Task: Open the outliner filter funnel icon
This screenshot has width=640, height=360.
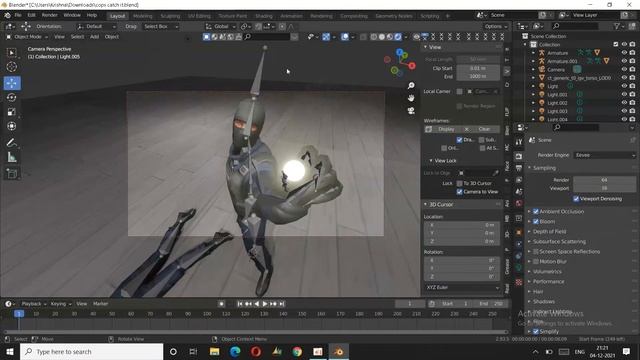Action: tap(617, 26)
